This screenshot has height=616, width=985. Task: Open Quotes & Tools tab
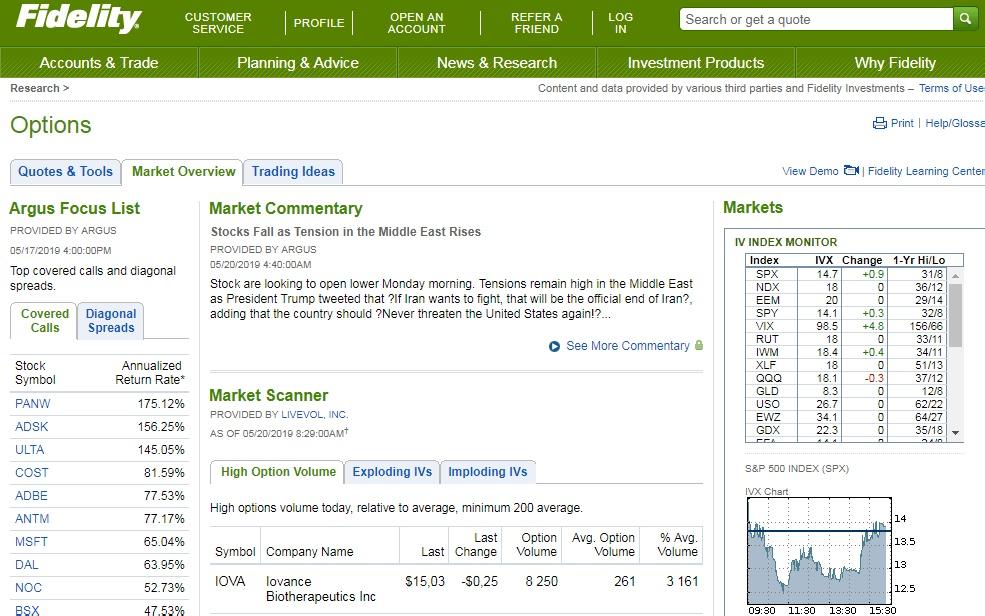[x=66, y=171]
